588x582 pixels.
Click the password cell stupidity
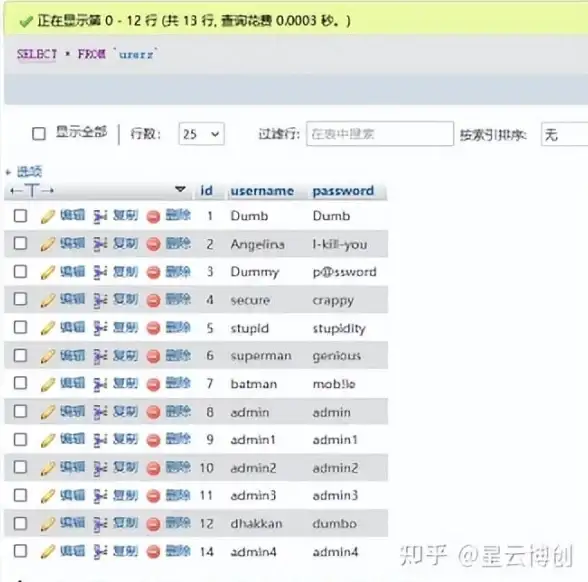(339, 328)
